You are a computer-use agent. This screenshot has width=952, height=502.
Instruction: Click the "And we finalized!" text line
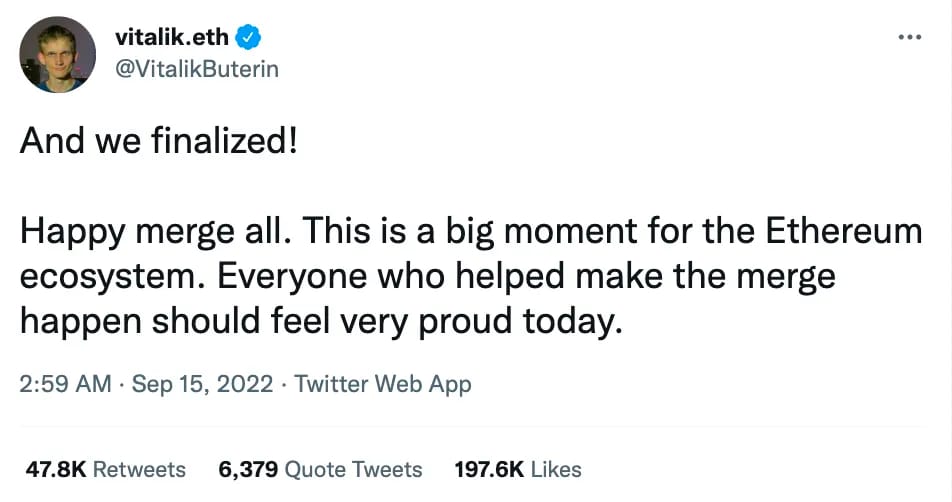159,141
